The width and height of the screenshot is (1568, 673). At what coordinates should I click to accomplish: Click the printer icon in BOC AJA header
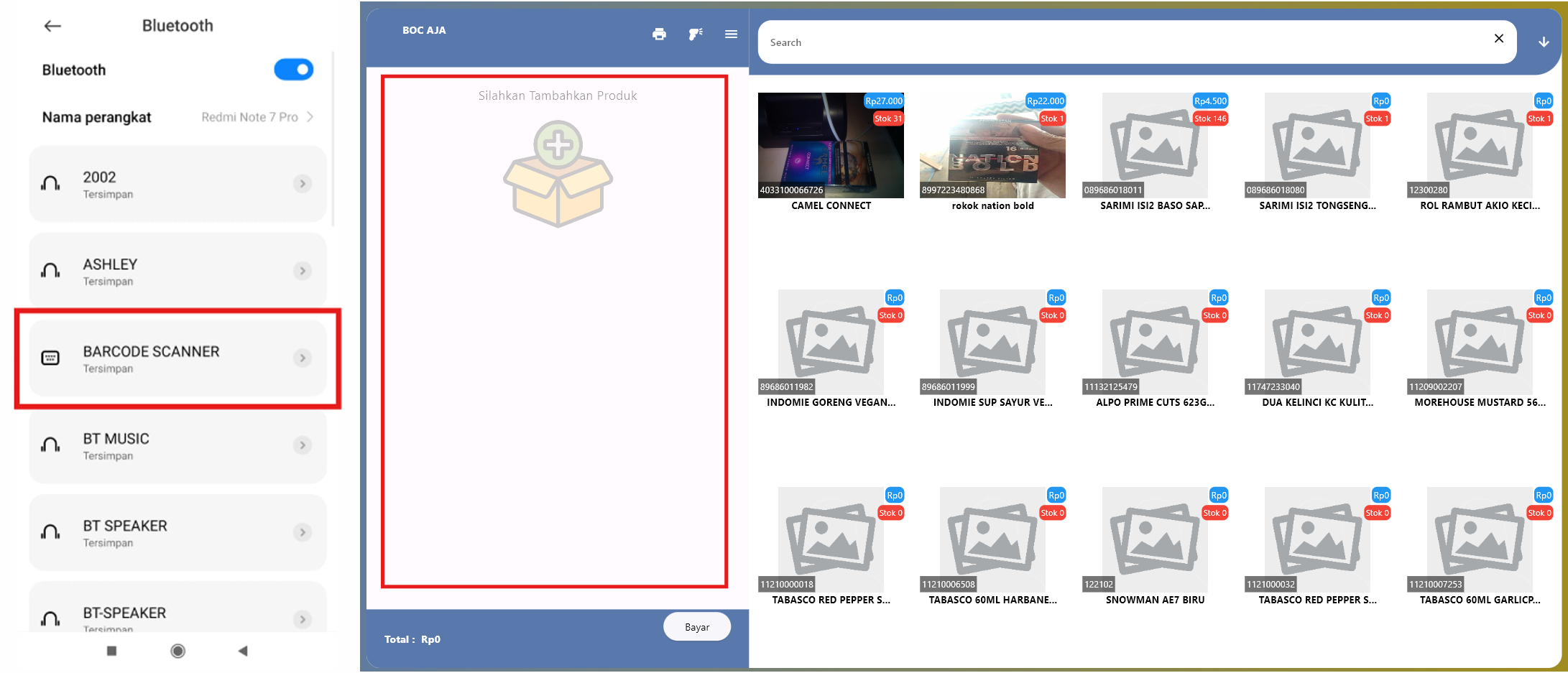pyautogui.click(x=659, y=34)
